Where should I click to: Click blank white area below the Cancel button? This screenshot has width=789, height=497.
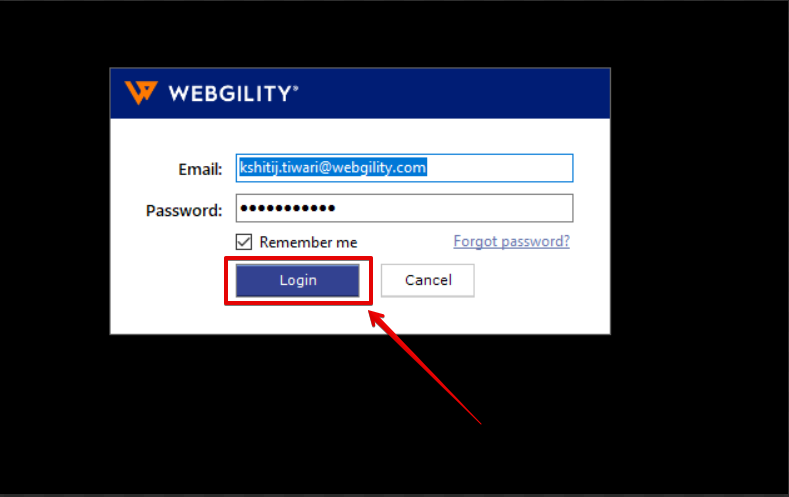pos(428,315)
